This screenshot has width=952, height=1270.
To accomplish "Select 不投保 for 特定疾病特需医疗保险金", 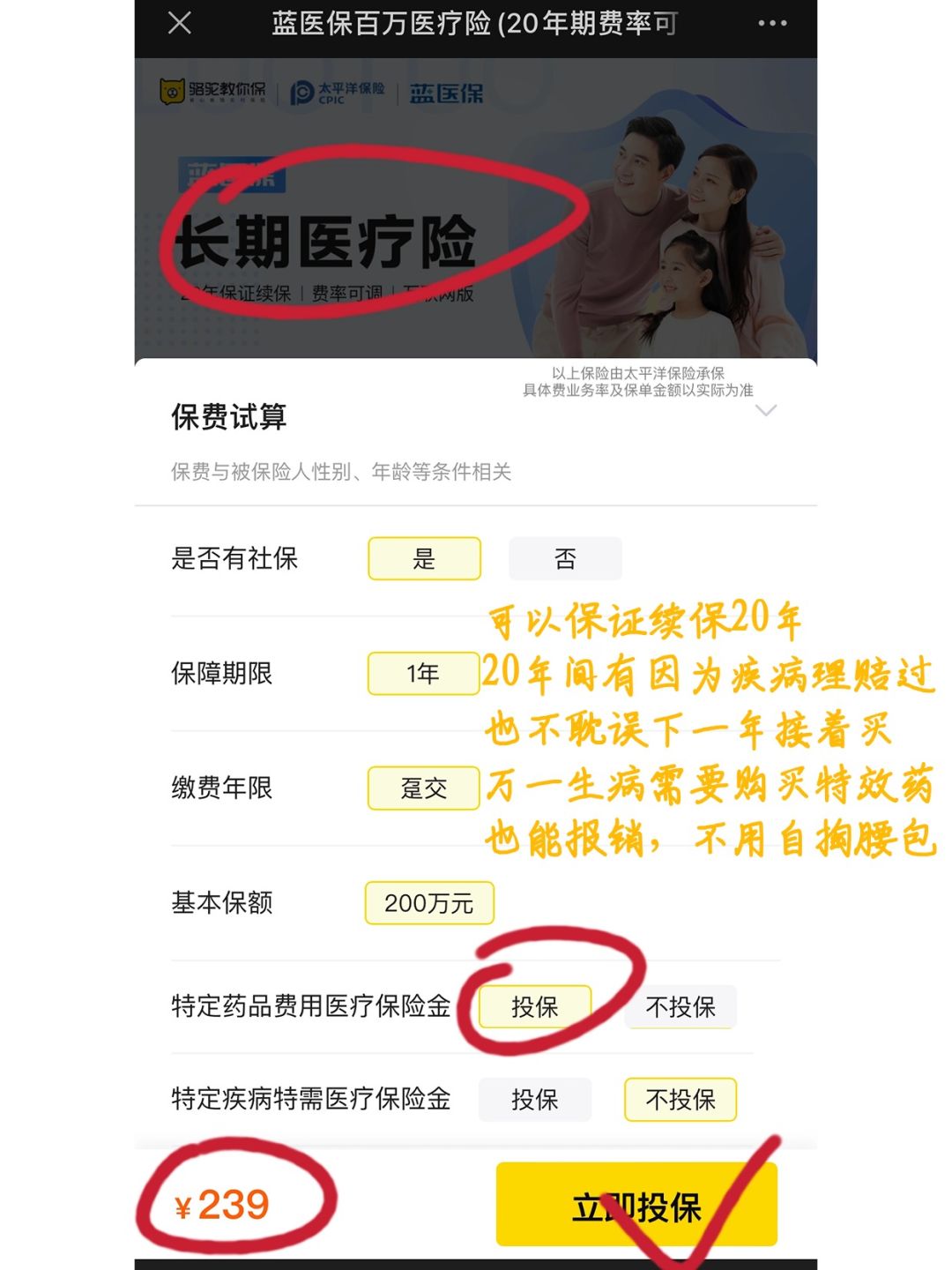I will (x=681, y=1100).
